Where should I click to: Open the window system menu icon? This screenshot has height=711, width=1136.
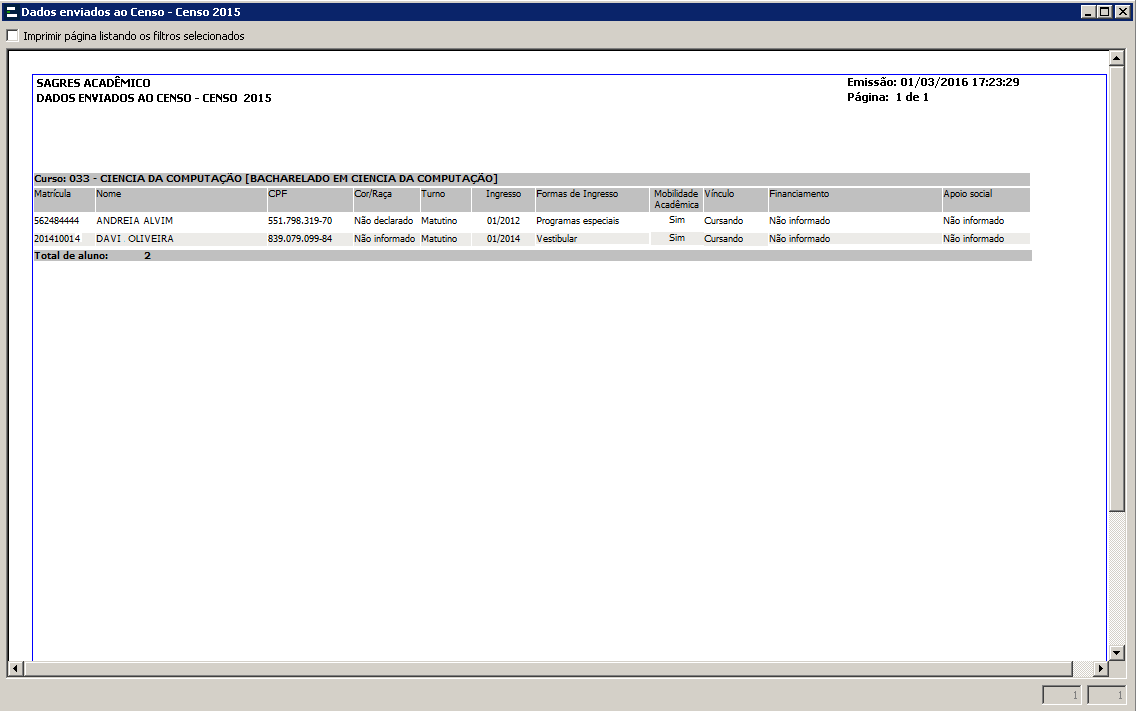(x=11, y=12)
